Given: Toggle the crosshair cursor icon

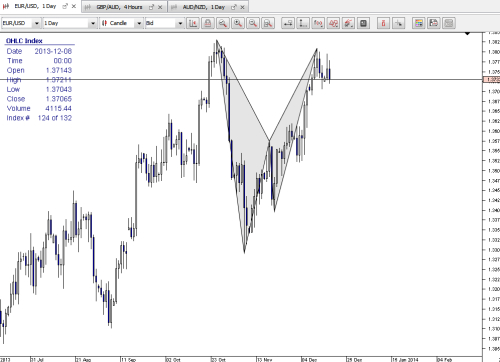Looking at the screenshot, I should (x=399, y=23).
